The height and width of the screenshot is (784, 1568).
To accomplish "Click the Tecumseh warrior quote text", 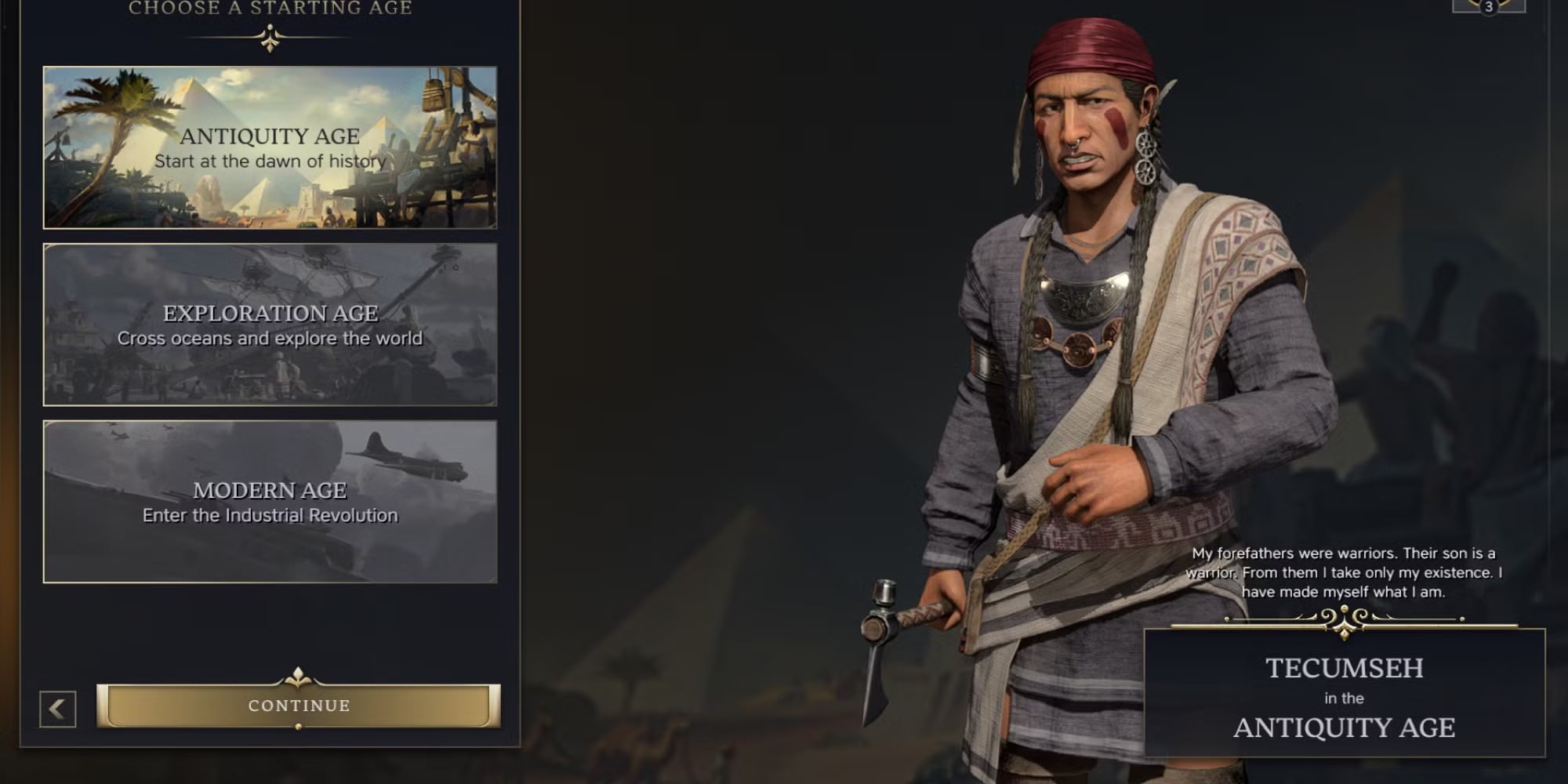I will point(1344,573).
